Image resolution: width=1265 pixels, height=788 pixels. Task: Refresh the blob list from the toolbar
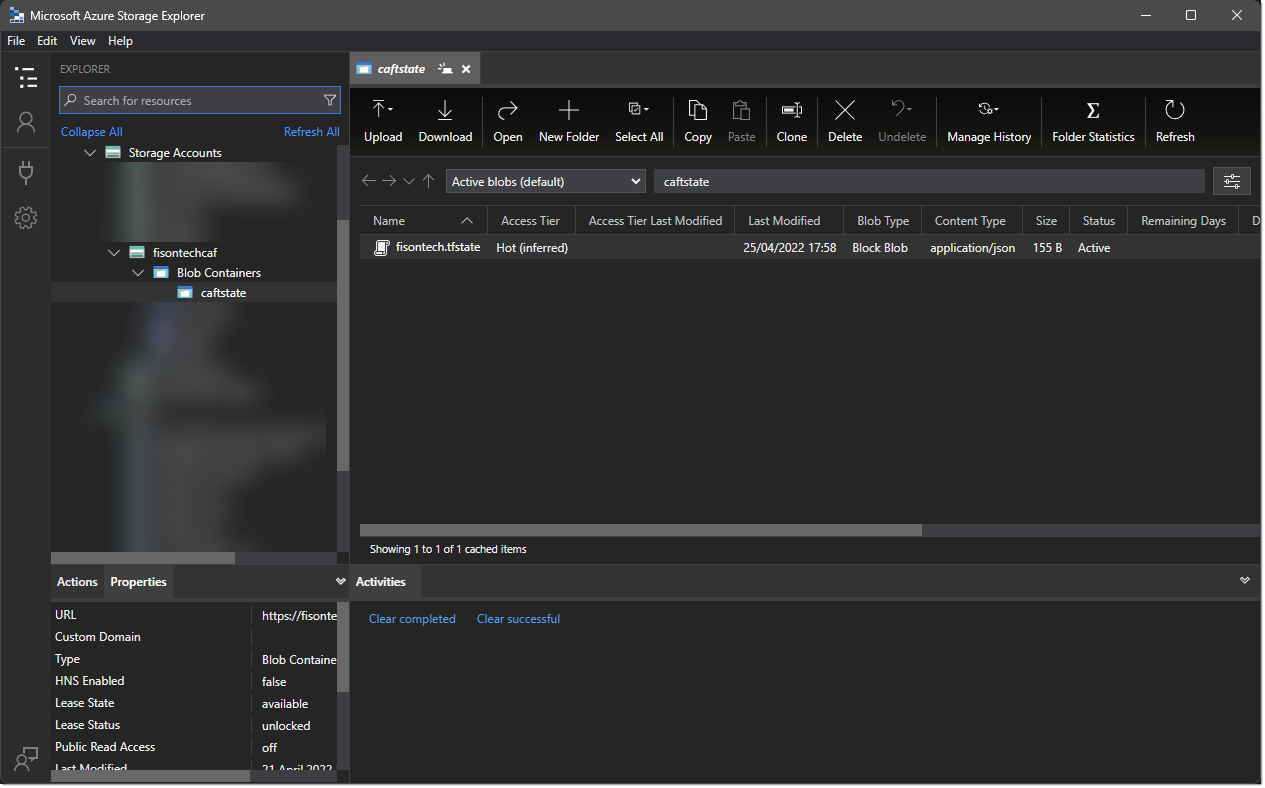(1175, 122)
